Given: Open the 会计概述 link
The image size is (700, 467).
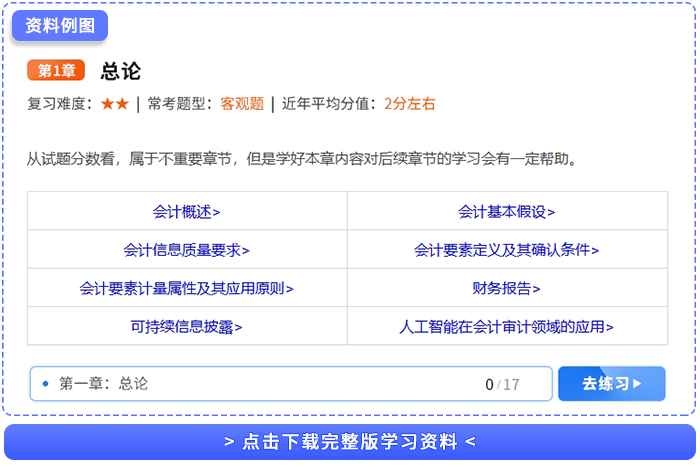Looking at the screenshot, I should (x=187, y=212).
